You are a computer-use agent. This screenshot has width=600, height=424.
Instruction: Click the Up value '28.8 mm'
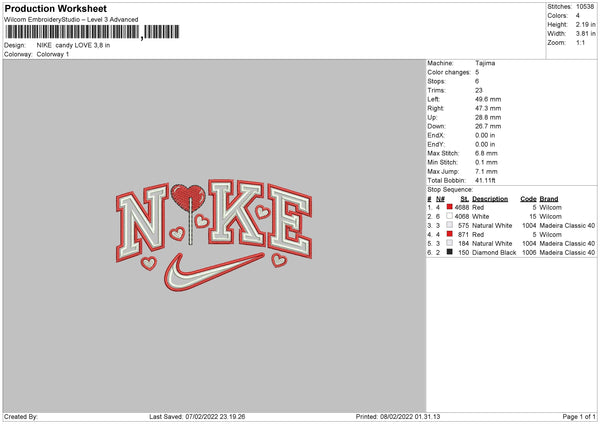click(488, 117)
